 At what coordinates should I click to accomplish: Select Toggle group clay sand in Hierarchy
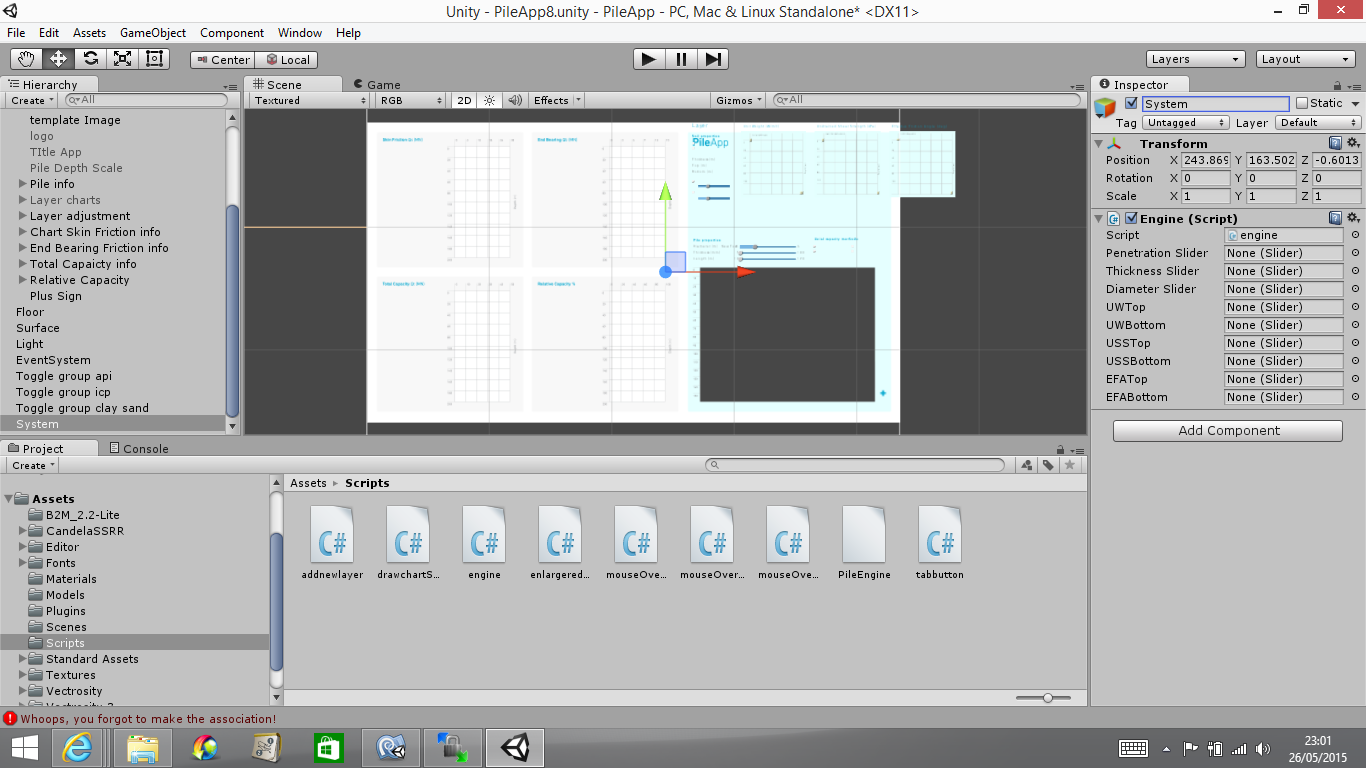pos(82,408)
